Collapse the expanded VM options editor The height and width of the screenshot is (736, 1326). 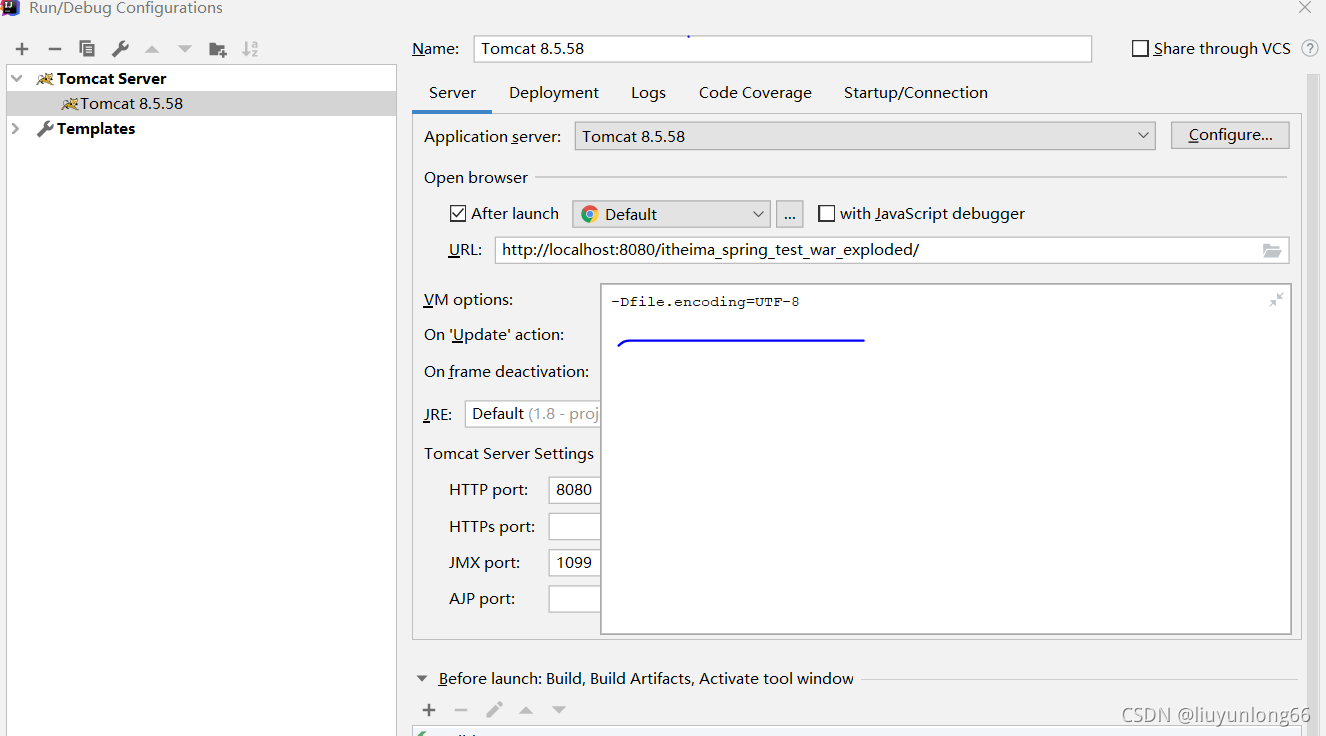[x=1276, y=300]
